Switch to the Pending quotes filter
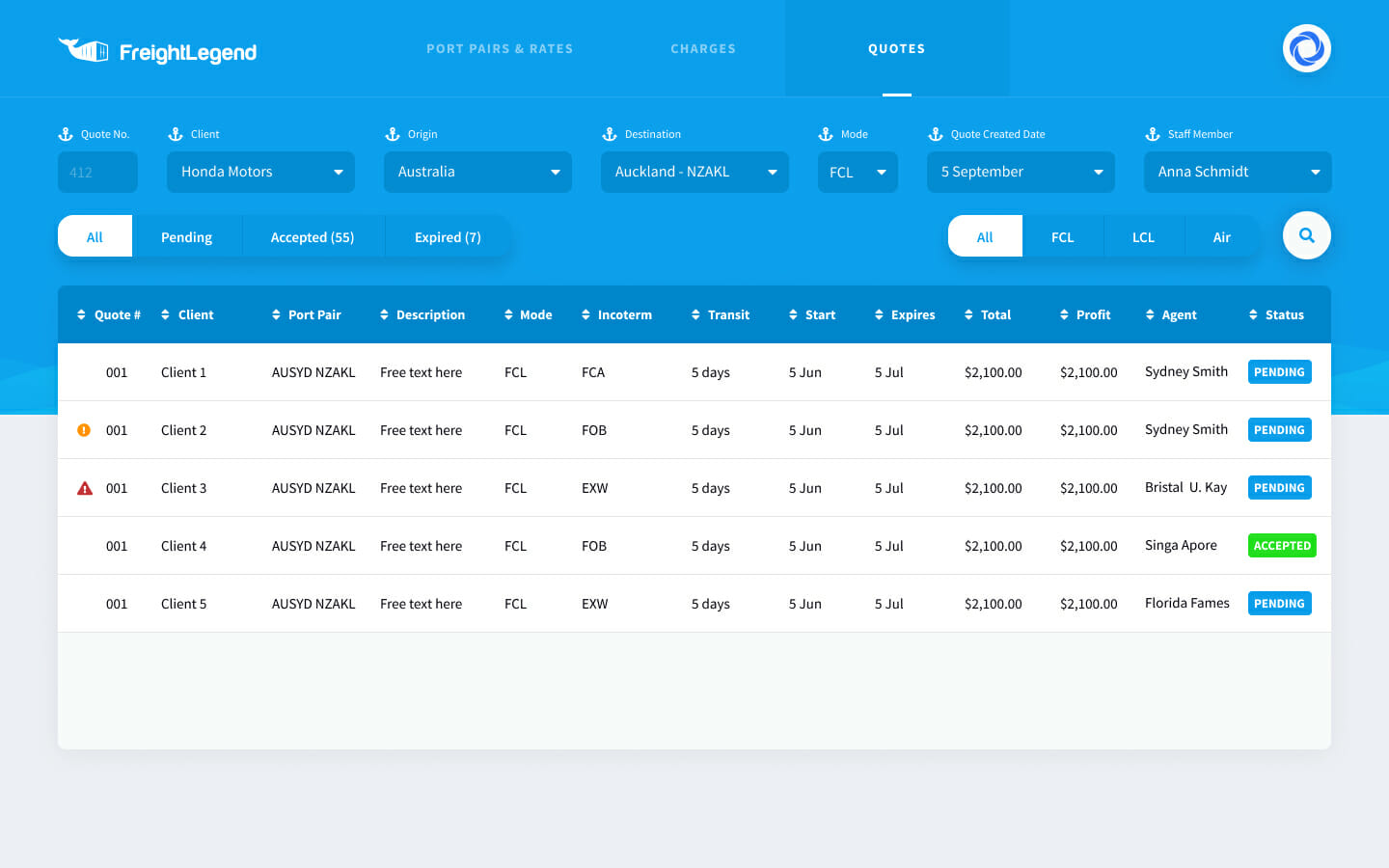This screenshot has height=868, width=1389. click(186, 236)
